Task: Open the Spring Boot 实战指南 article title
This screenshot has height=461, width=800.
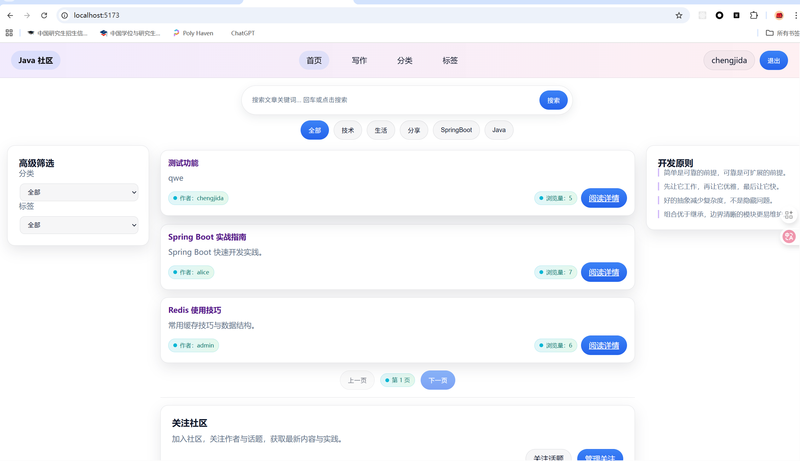Action: tap(207, 237)
